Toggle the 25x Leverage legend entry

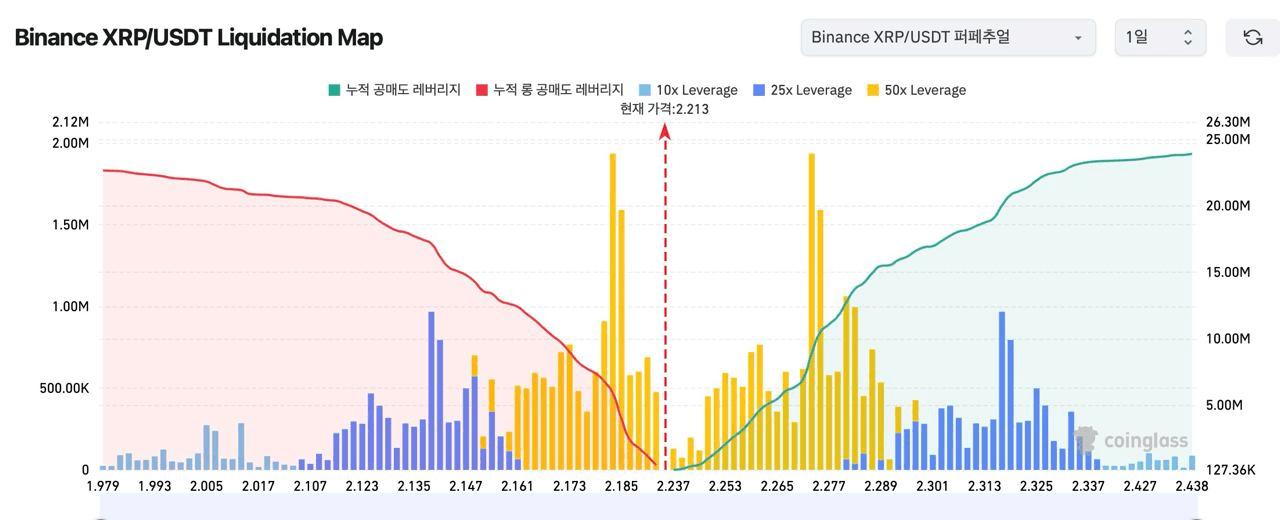pyautogui.click(x=802, y=90)
